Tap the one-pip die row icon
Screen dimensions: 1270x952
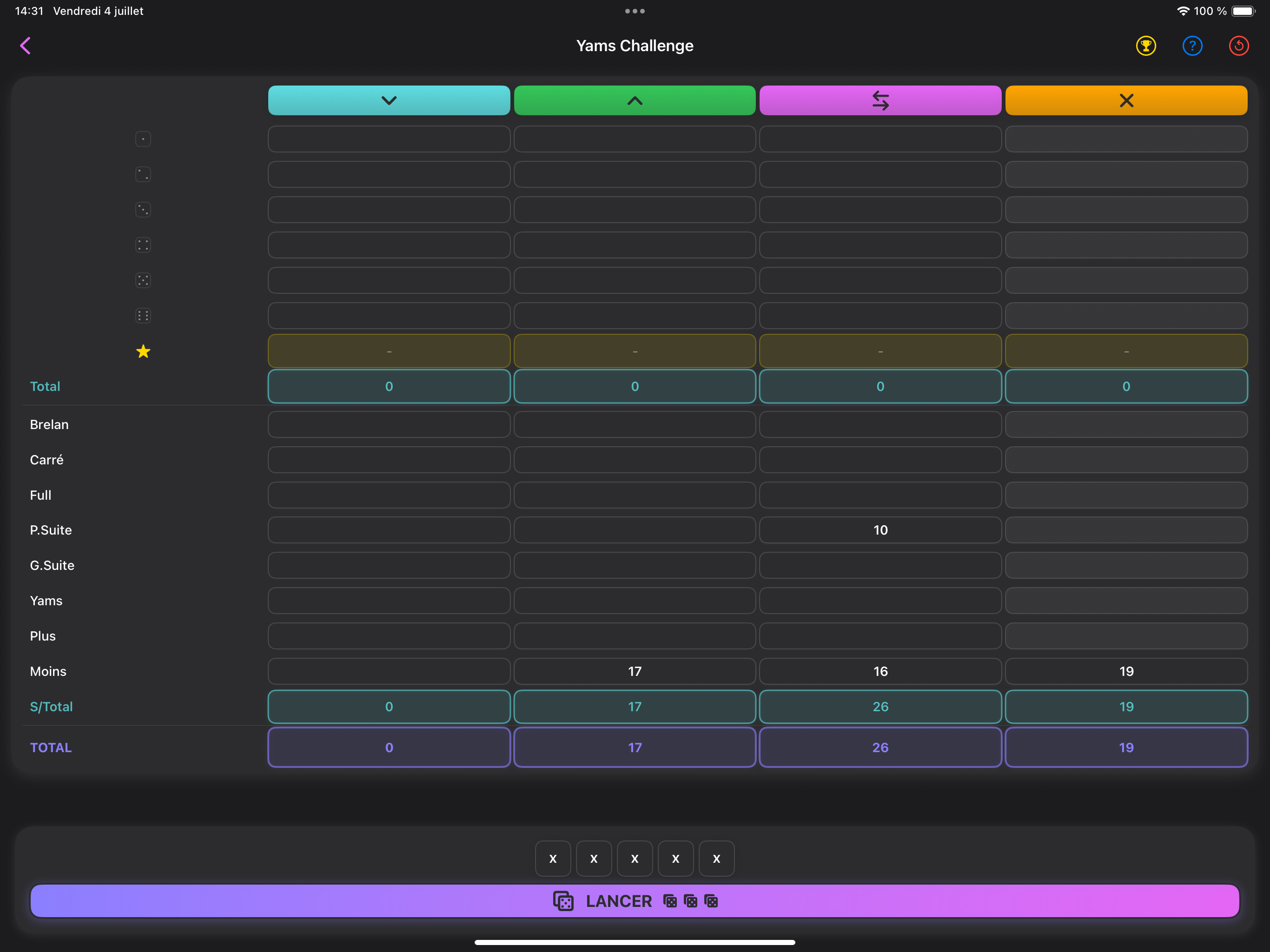pos(143,139)
